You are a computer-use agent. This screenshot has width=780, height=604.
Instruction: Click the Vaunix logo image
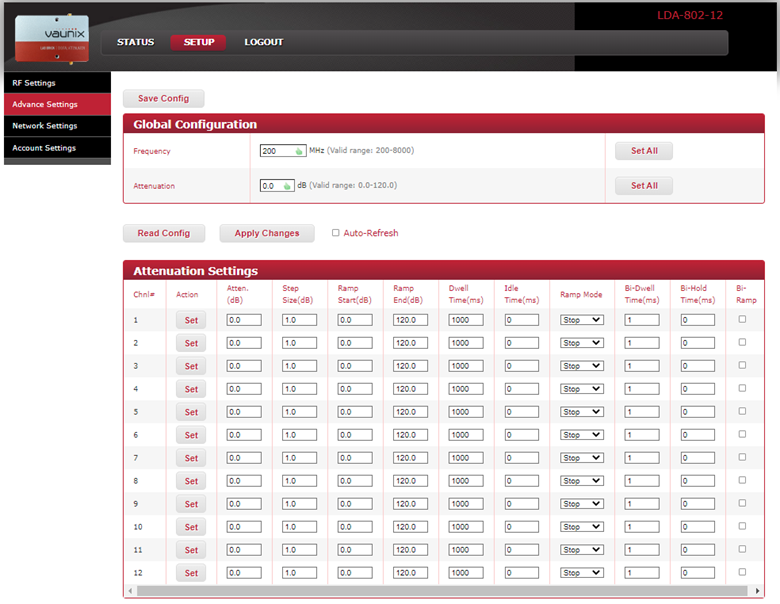[52, 38]
